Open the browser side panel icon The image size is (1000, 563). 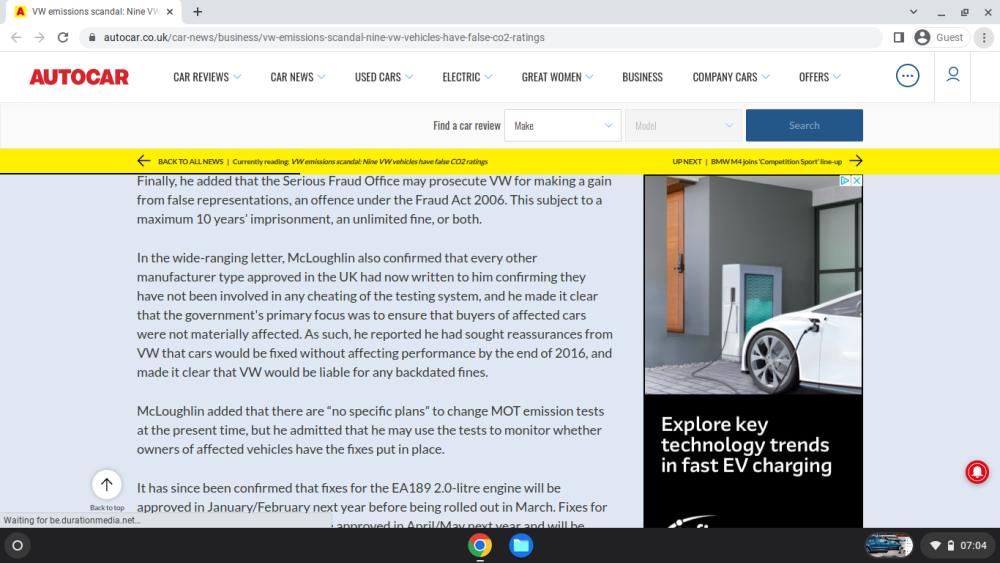(899, 38)
